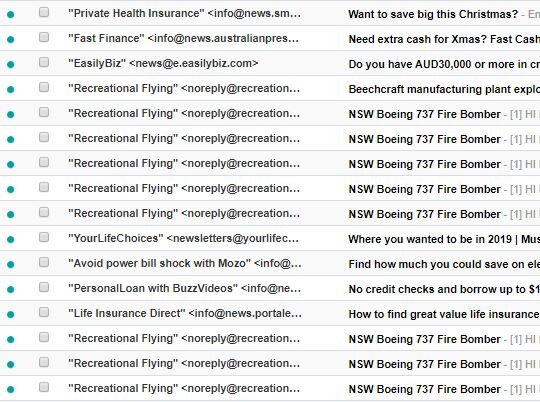Open 'Want to save big this Christmas?' email
This screenshot has width=540, height=402.
[433, 14]
